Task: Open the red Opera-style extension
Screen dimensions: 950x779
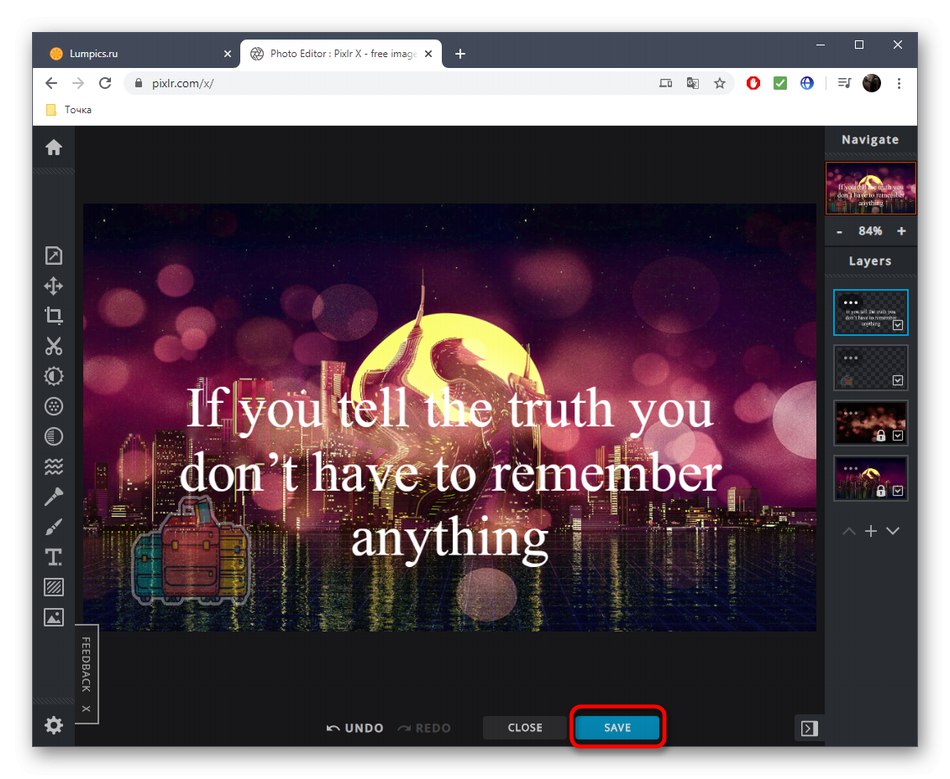Action: tap(753, 83)
